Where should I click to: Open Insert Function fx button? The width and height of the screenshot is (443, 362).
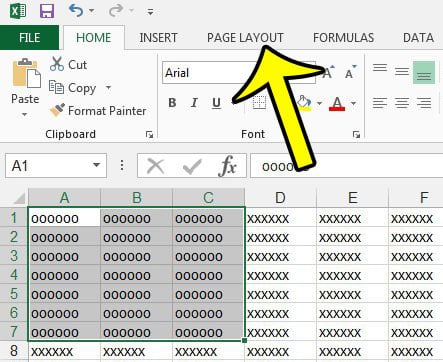228,166
